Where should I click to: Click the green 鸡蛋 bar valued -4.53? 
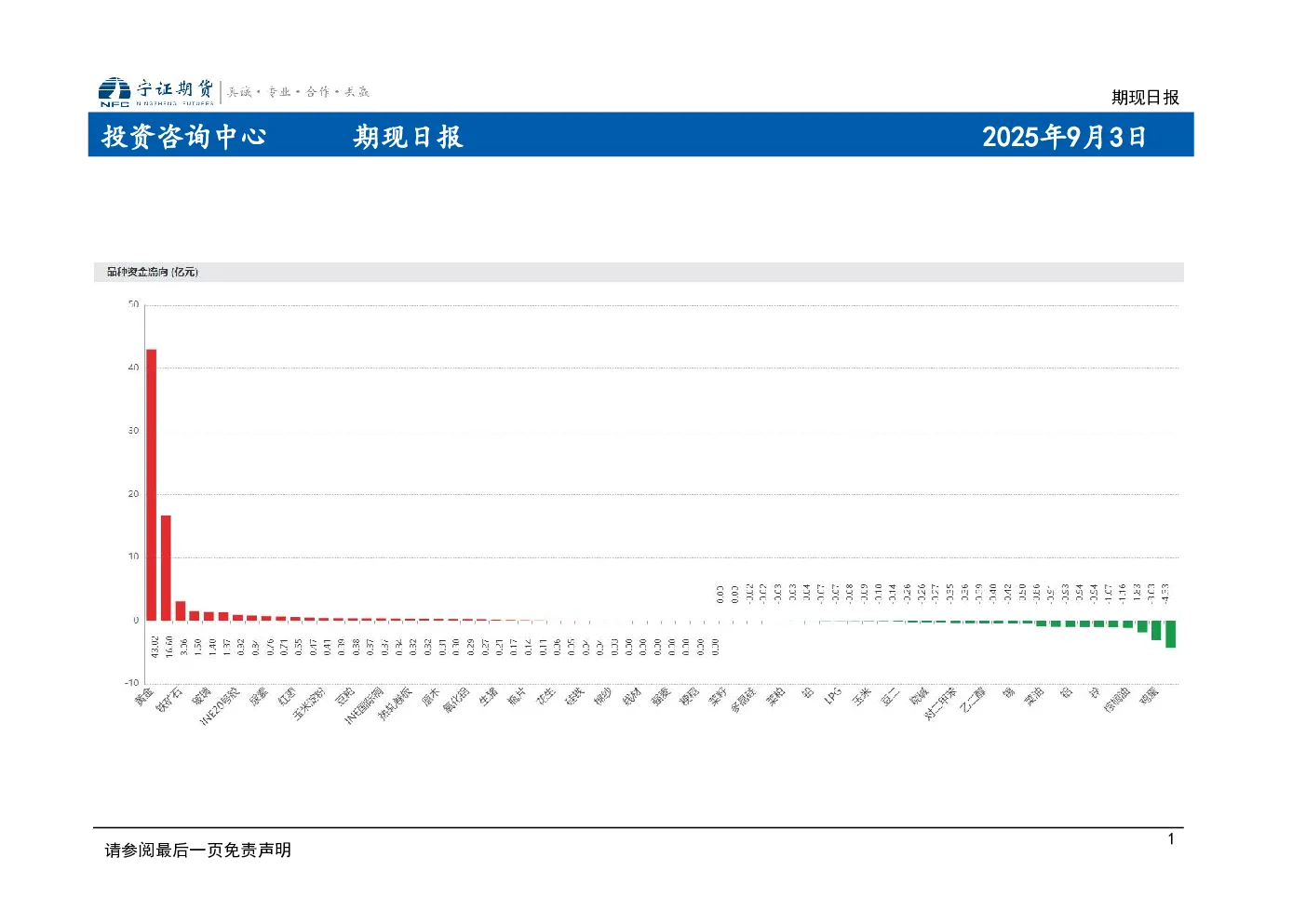[1170, 635]
